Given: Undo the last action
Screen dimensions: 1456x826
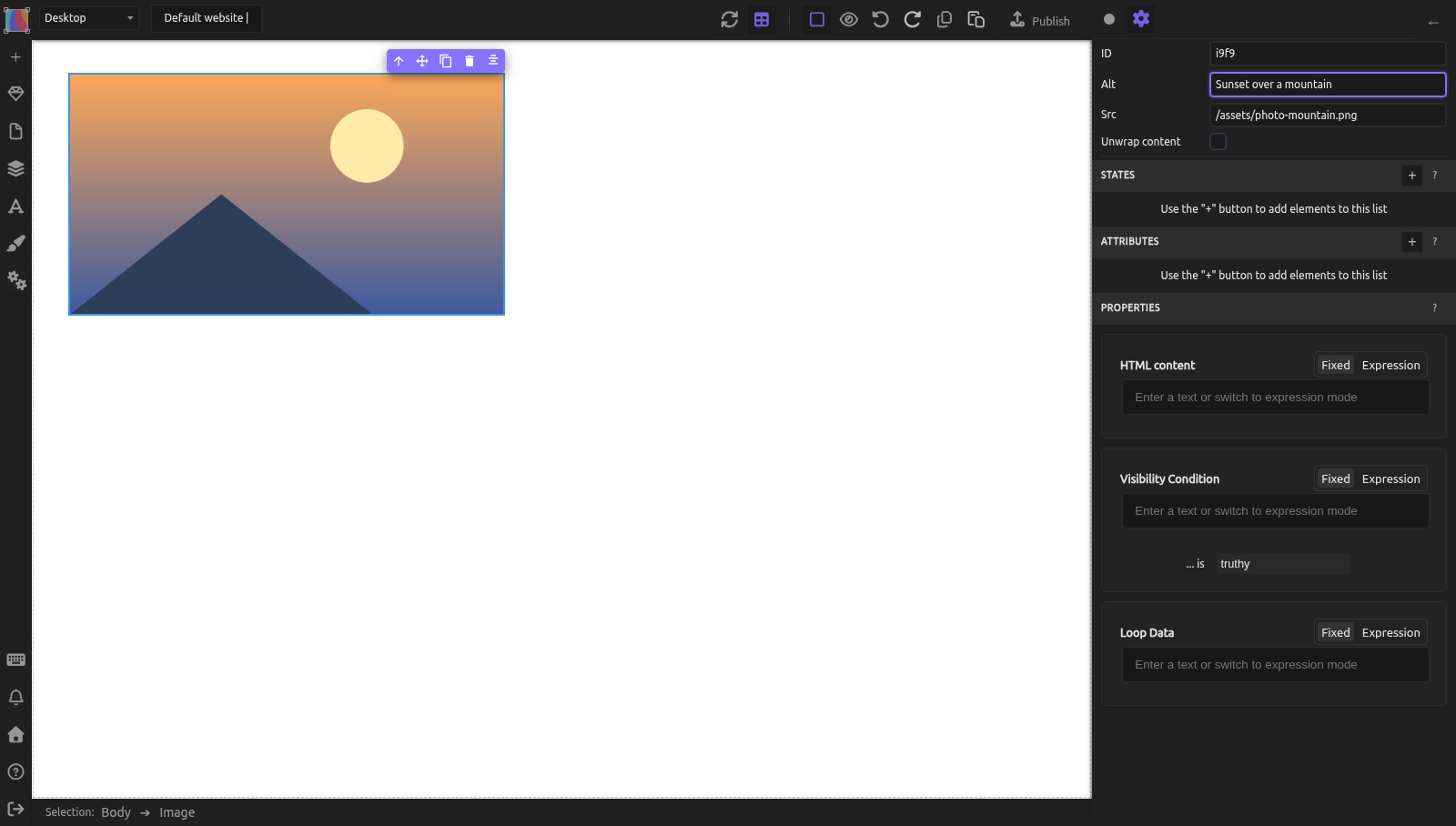Looking at the screenshot, I should coord(880,19).
